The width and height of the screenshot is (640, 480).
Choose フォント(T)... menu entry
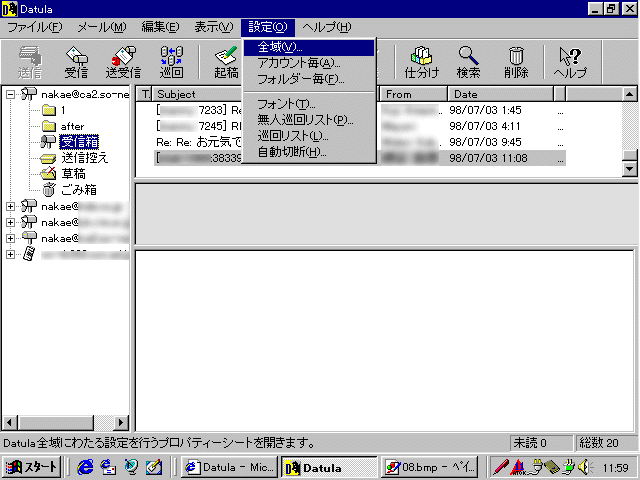(309, 104)
